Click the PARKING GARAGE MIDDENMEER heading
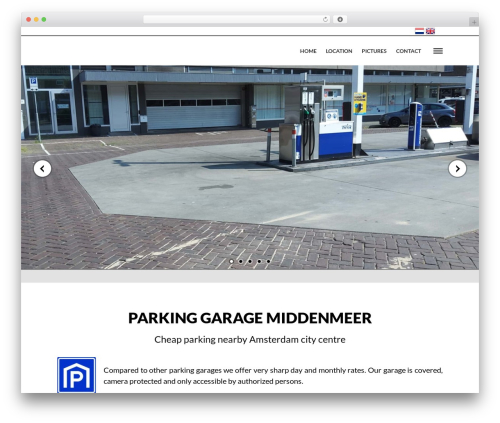The height and width of the screenshot is (423, 500). 250,318
